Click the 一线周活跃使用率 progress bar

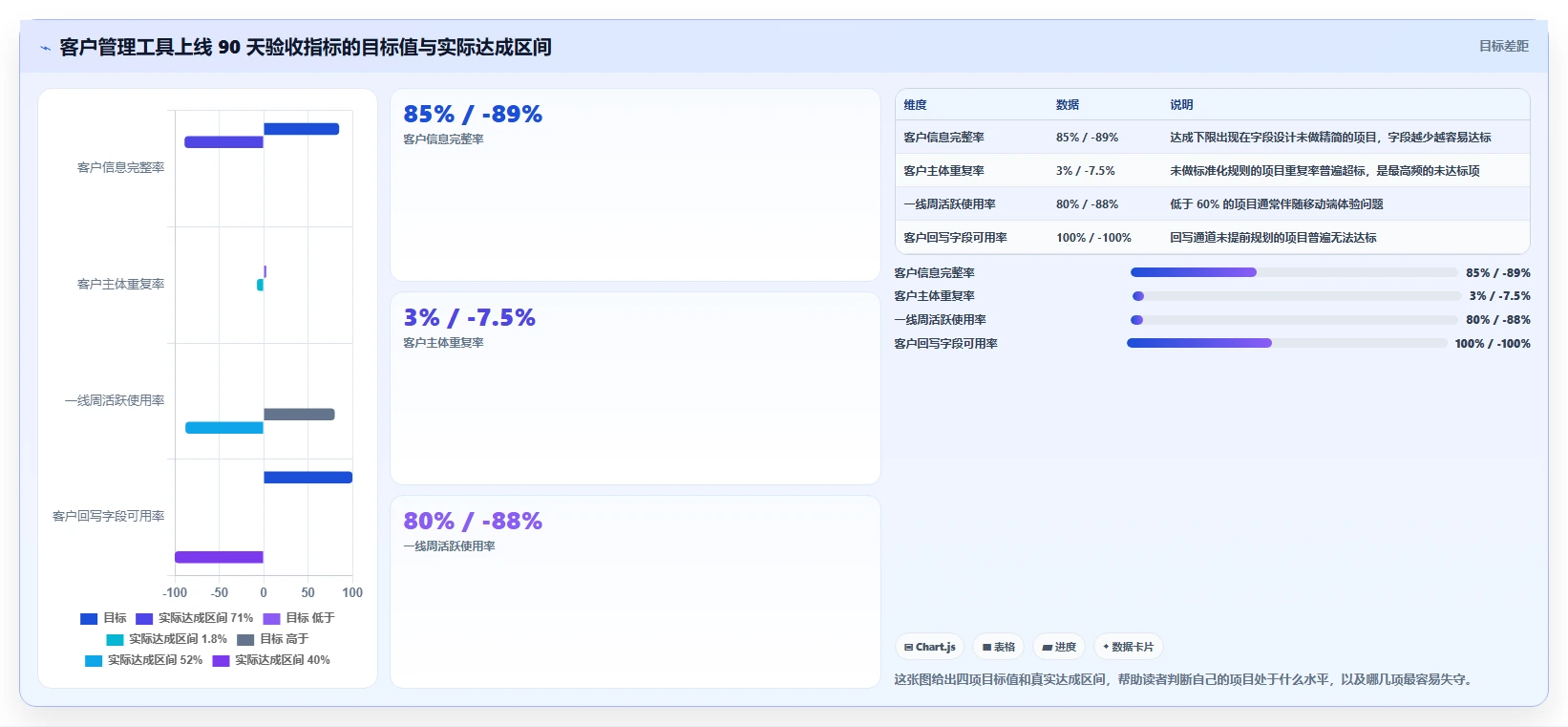1294,320
